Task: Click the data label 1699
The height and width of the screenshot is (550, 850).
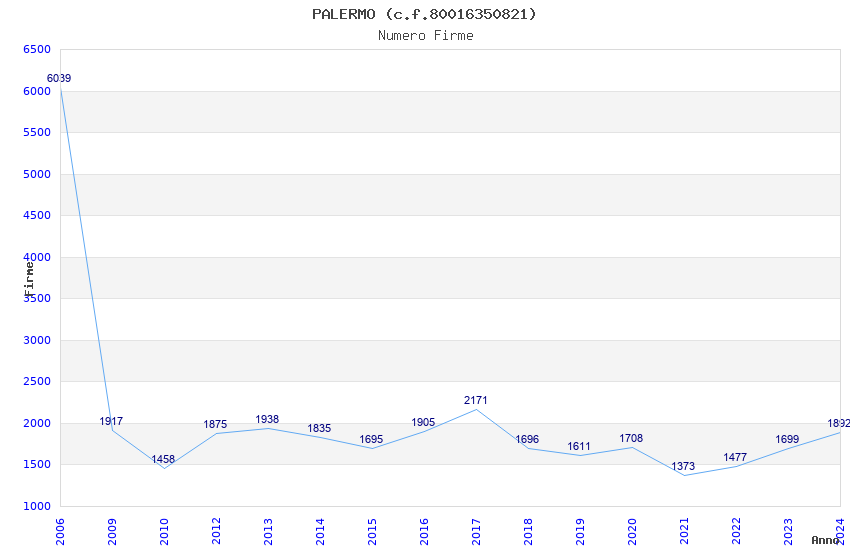Action: [x=787, y=439]
